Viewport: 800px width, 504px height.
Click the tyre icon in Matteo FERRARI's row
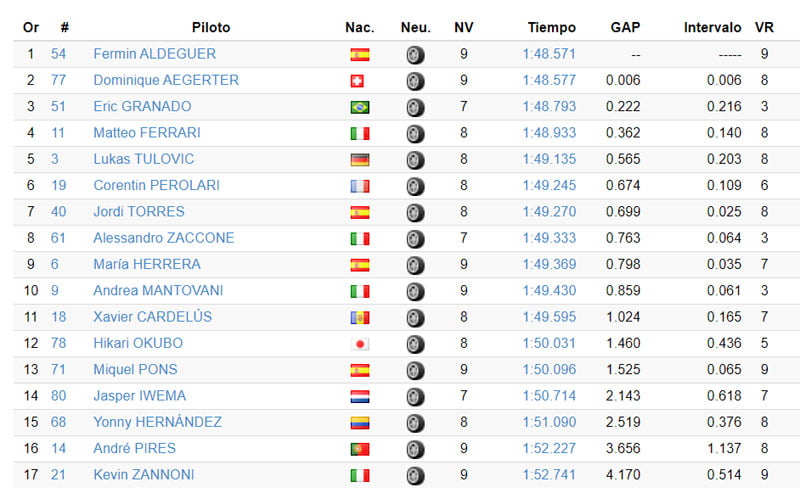point(415,133)
